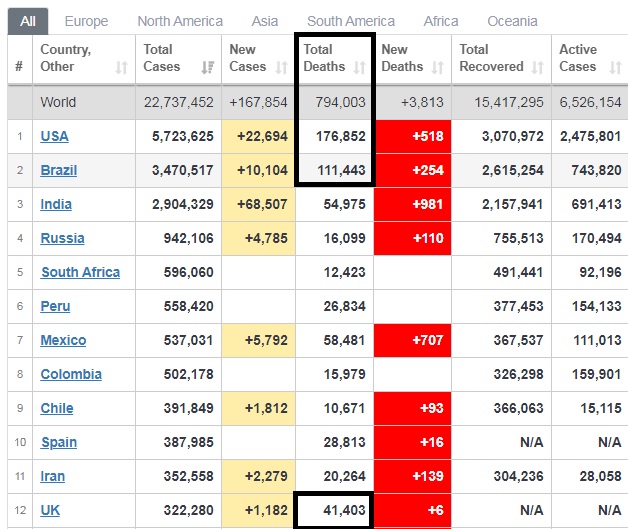Screen dimensions: 628x529
Task: Switch to the Africa tab
Action: click(441, 21)
